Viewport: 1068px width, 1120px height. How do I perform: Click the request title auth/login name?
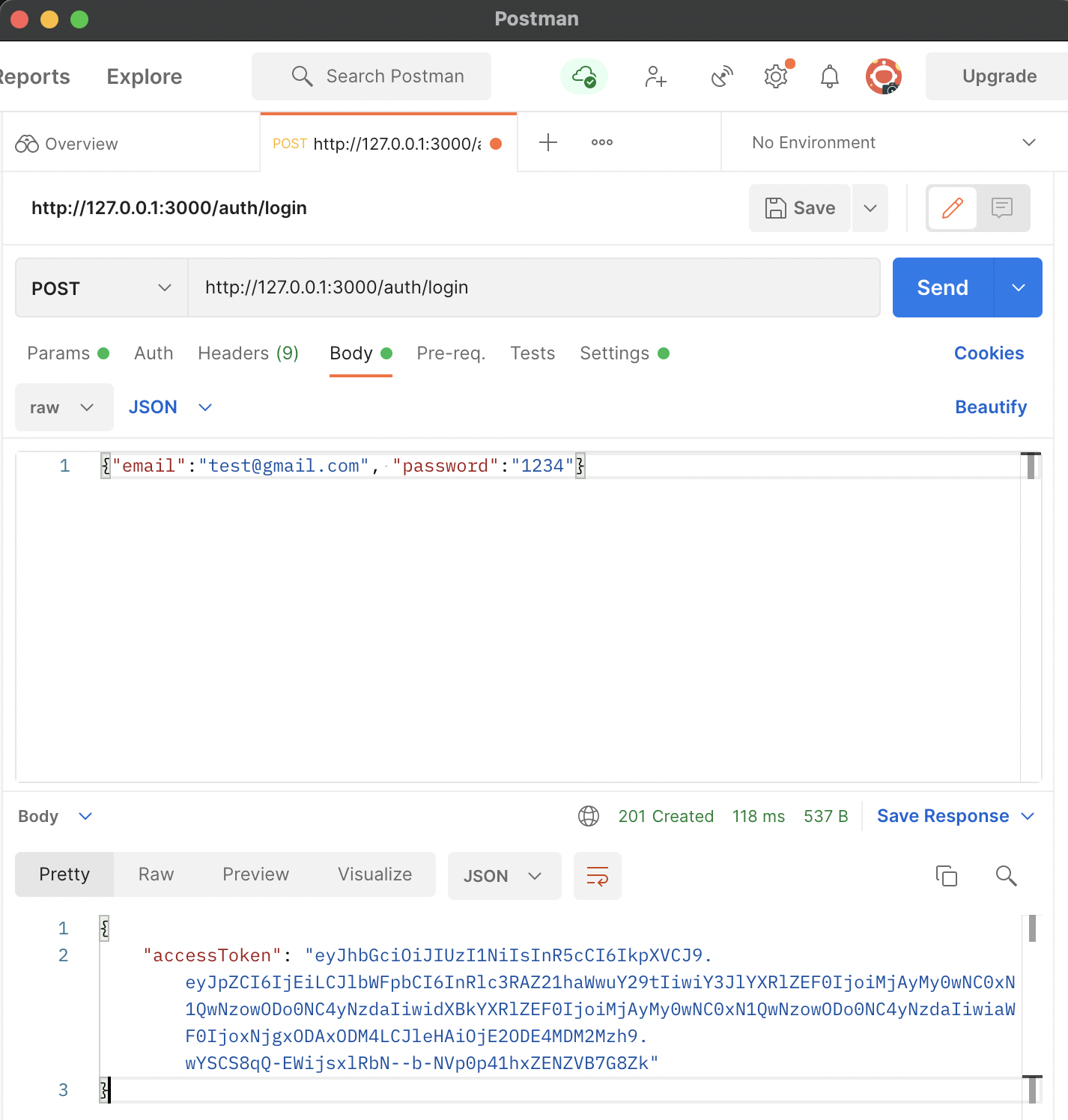click(169, 208)
